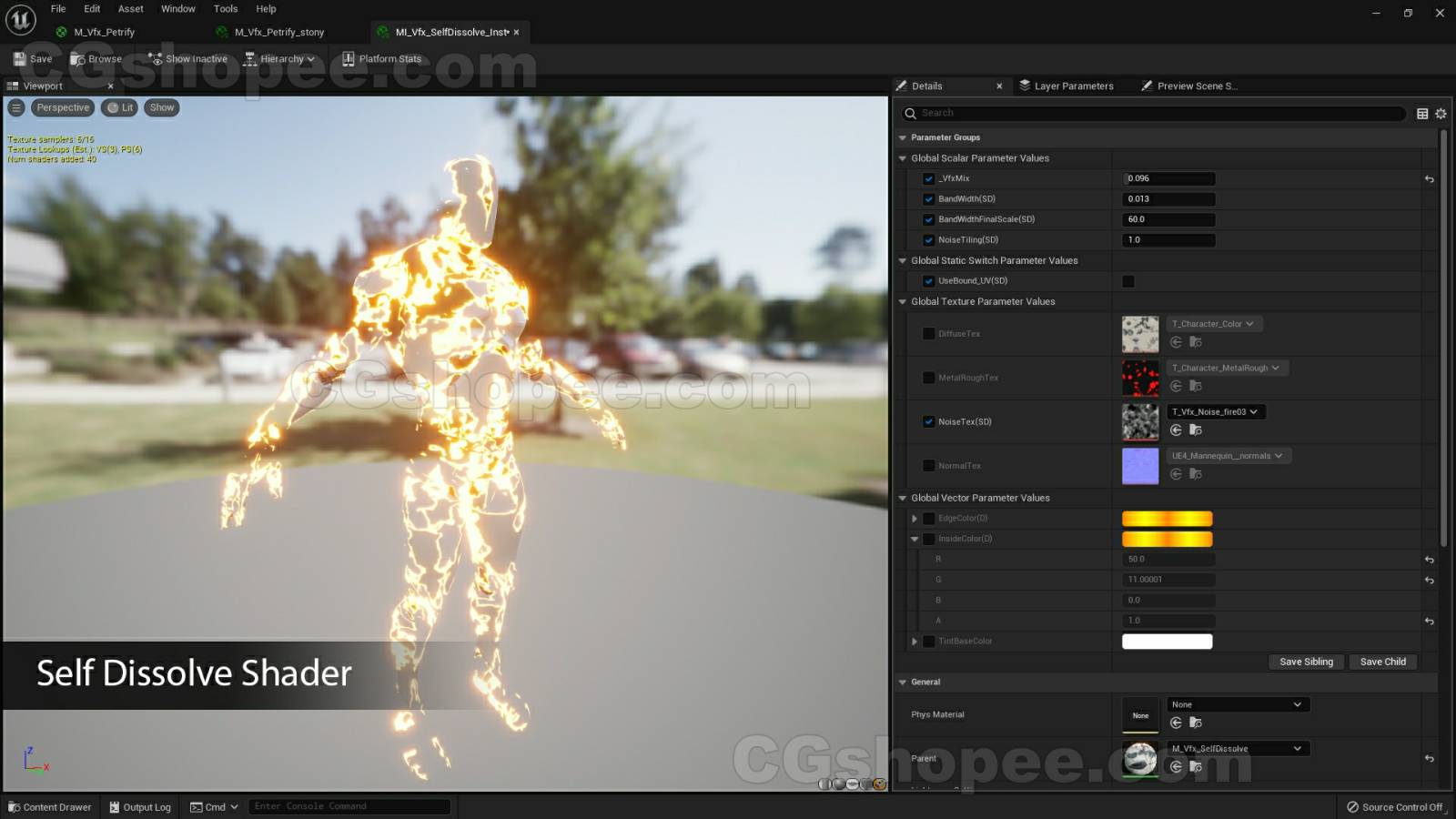Collapse Global Scalar Parameter Values
Viewport: 1456px width, 819px height.
(x=903, y=158)
